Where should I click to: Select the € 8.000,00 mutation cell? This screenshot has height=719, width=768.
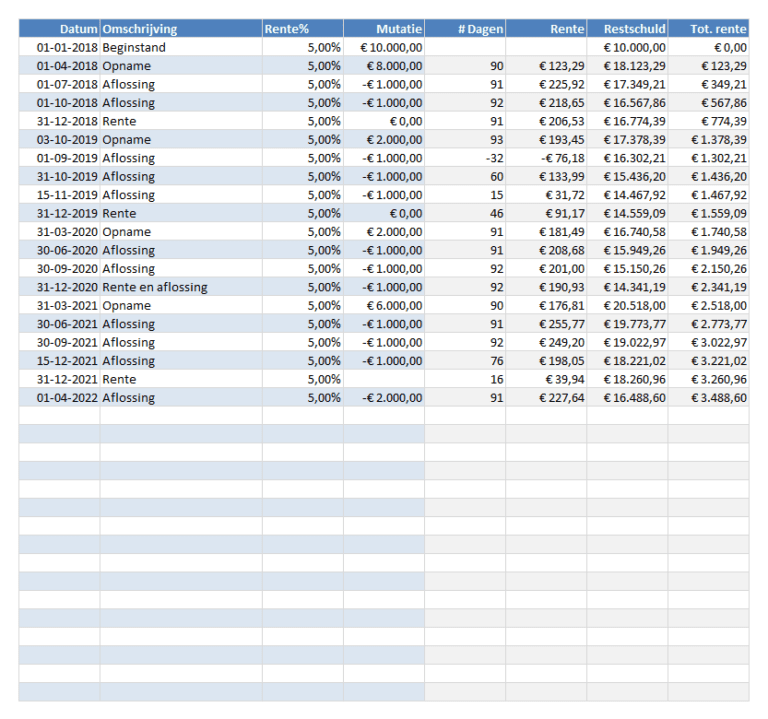(x=394, y=66)
